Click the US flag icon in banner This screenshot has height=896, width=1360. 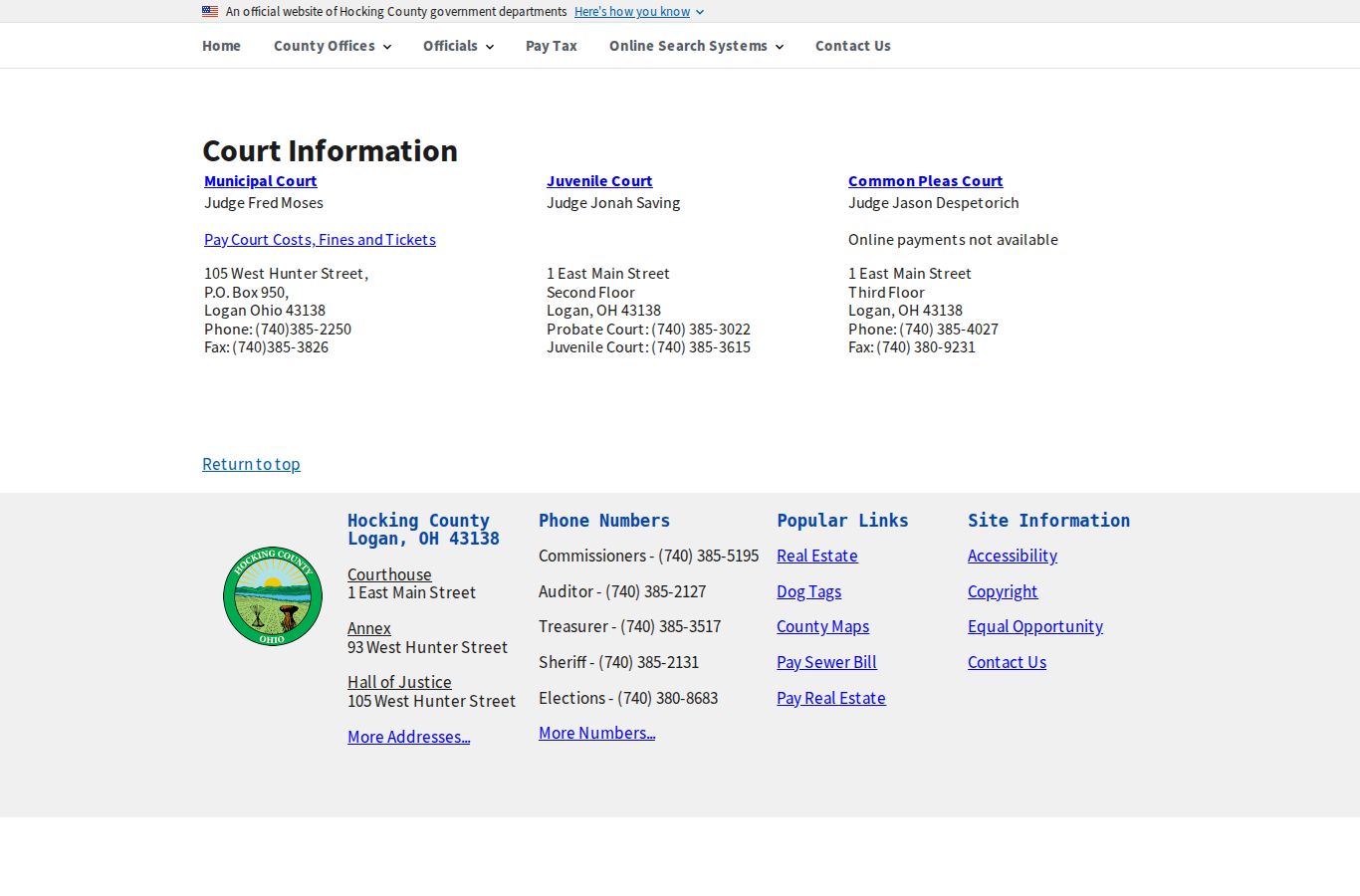point(210,12)
